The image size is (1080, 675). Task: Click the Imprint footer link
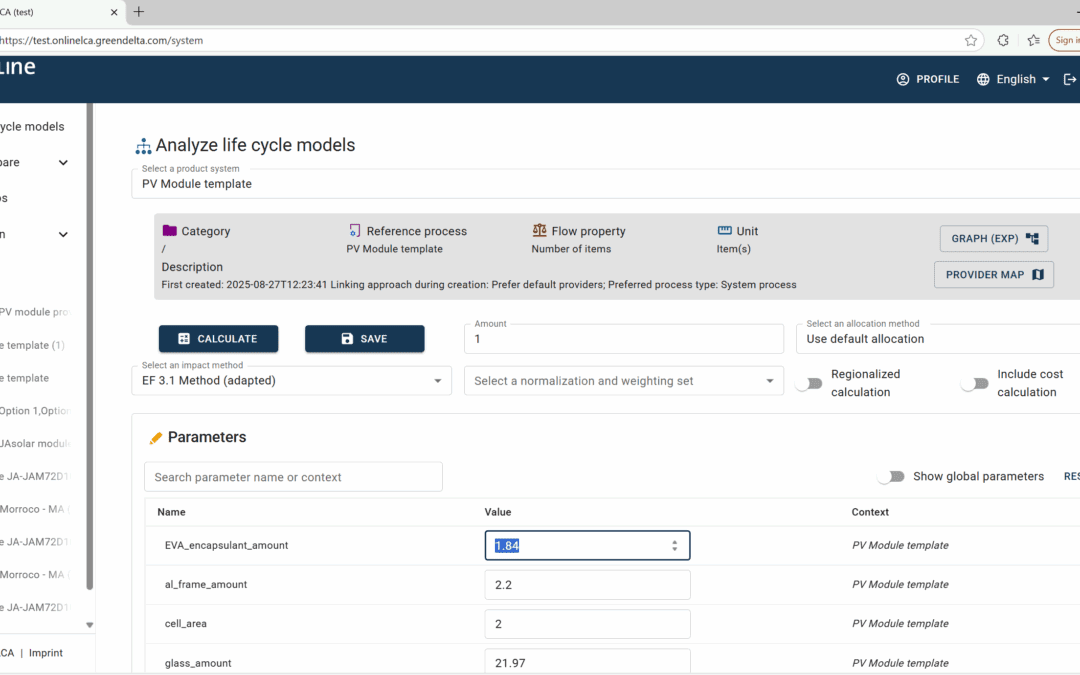pyautogui.click(x=45, y=653)
